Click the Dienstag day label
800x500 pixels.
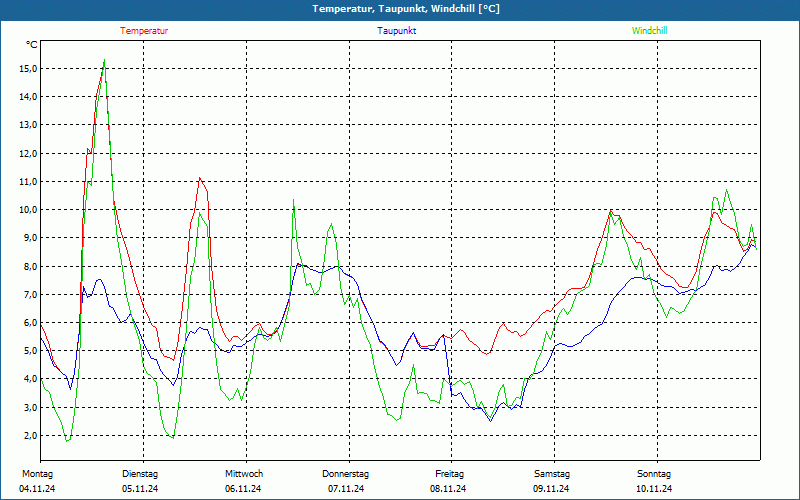pos(140,473)
